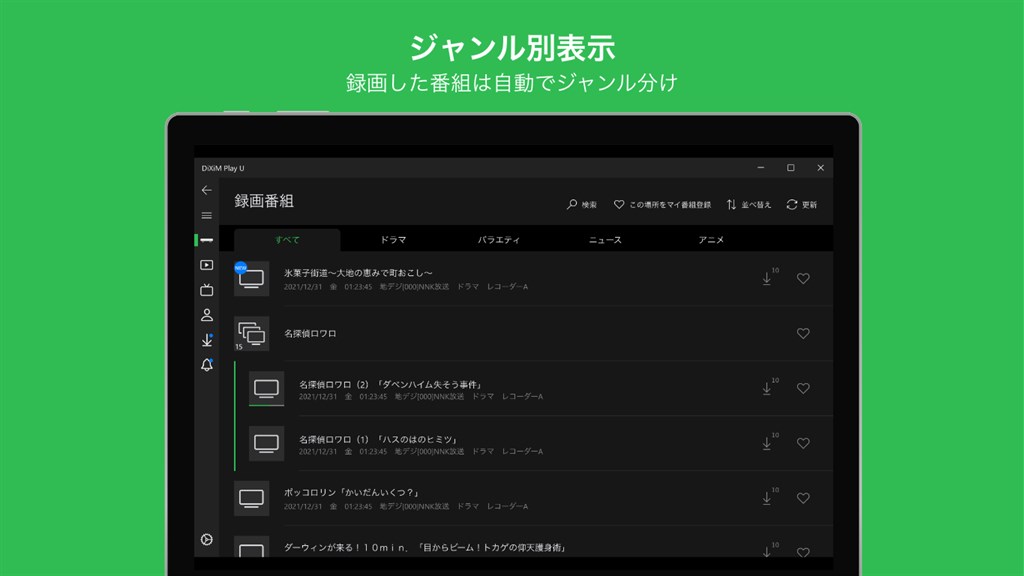Open the hamburger menu in sidebar
The height and width of the screenshot is (576, 1024).
[206, 216]
